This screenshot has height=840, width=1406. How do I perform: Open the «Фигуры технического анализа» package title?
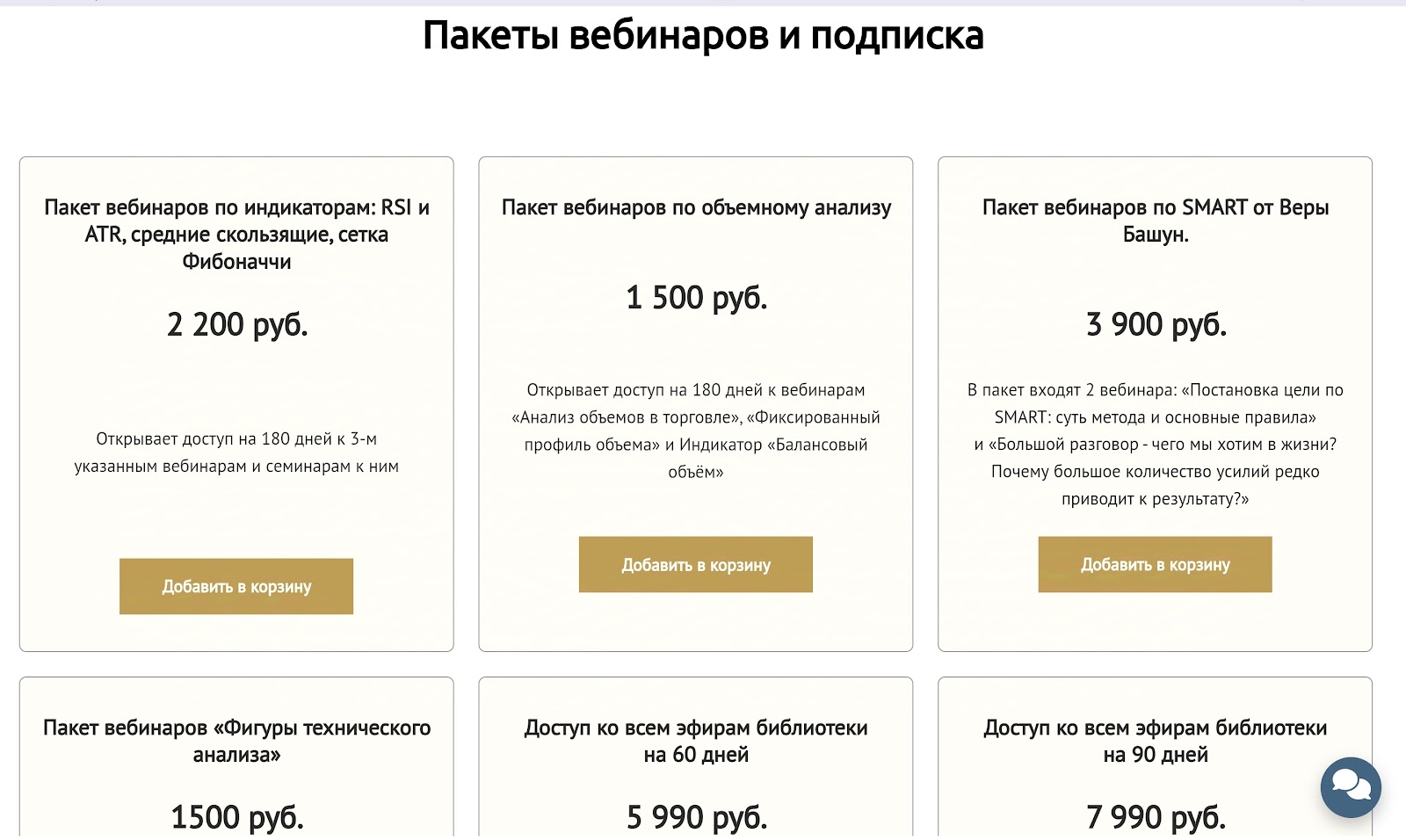(236, 741)
